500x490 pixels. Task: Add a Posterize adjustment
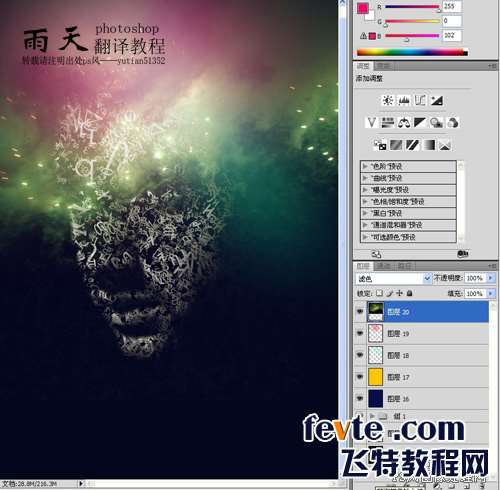(x=396, y=145)
